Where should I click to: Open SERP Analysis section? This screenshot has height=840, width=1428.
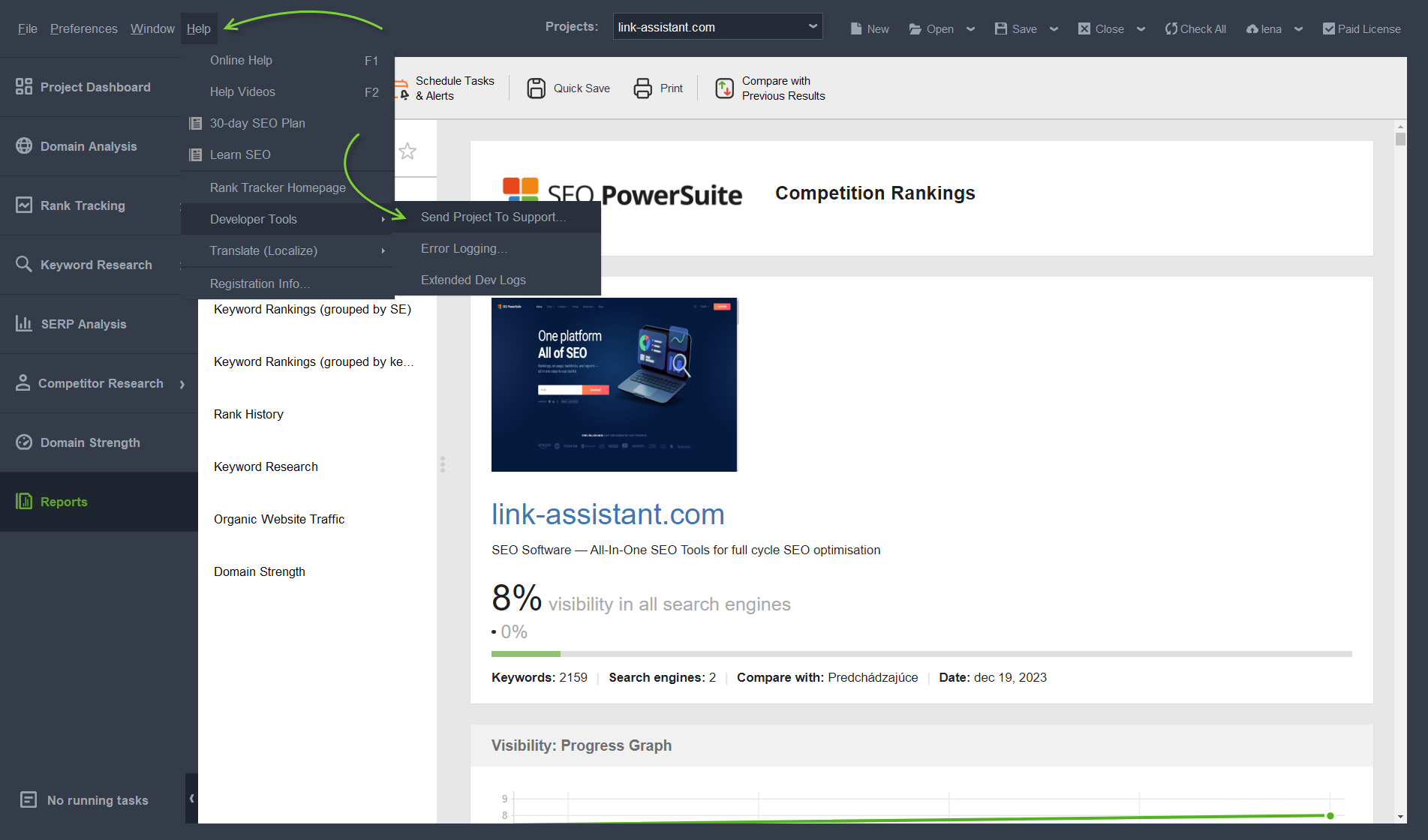click(x=83, y=324)
